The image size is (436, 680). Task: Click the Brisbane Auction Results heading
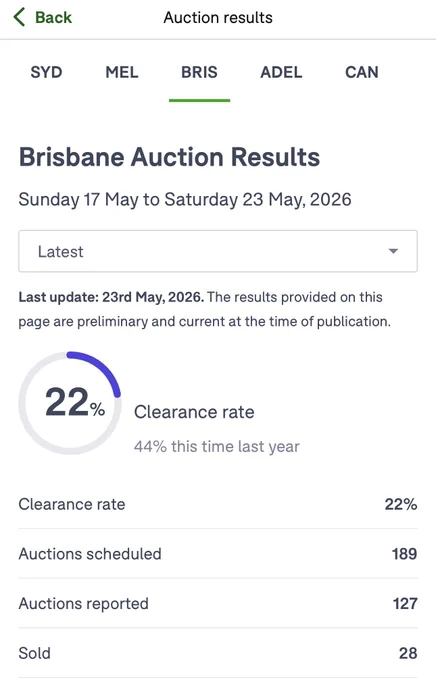169,157
